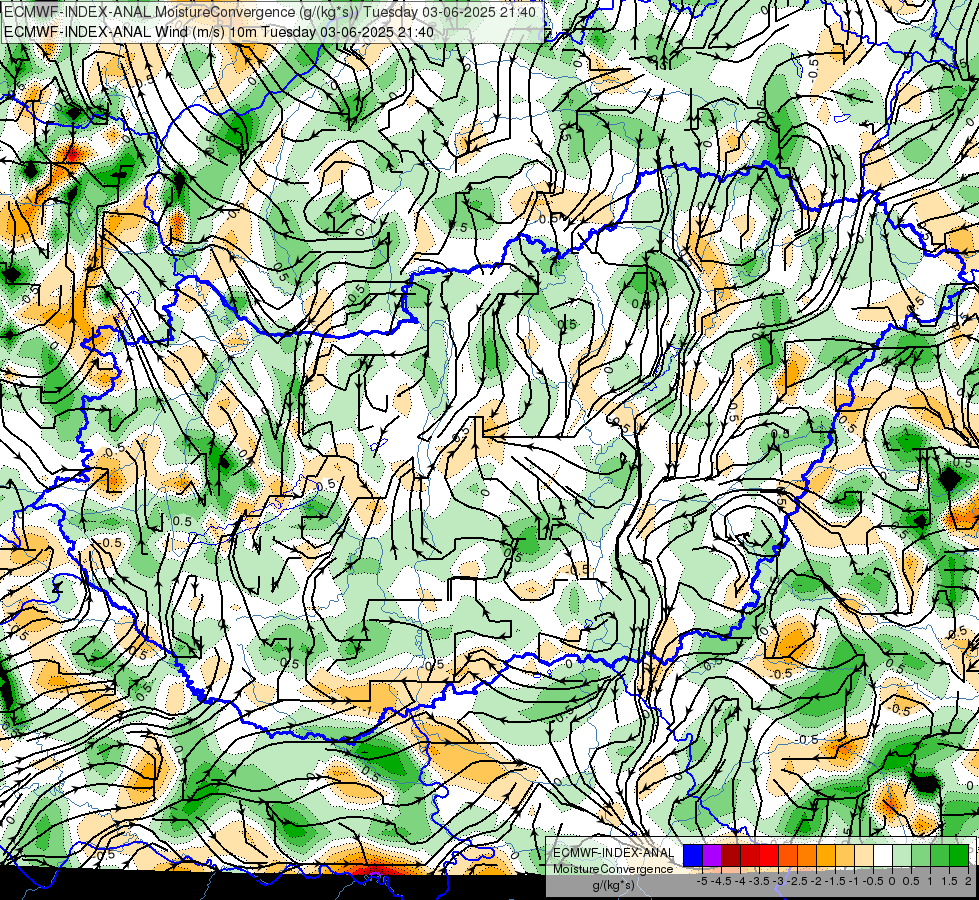
Task: Click the legend tick value -3
Action: click(778, 881)
